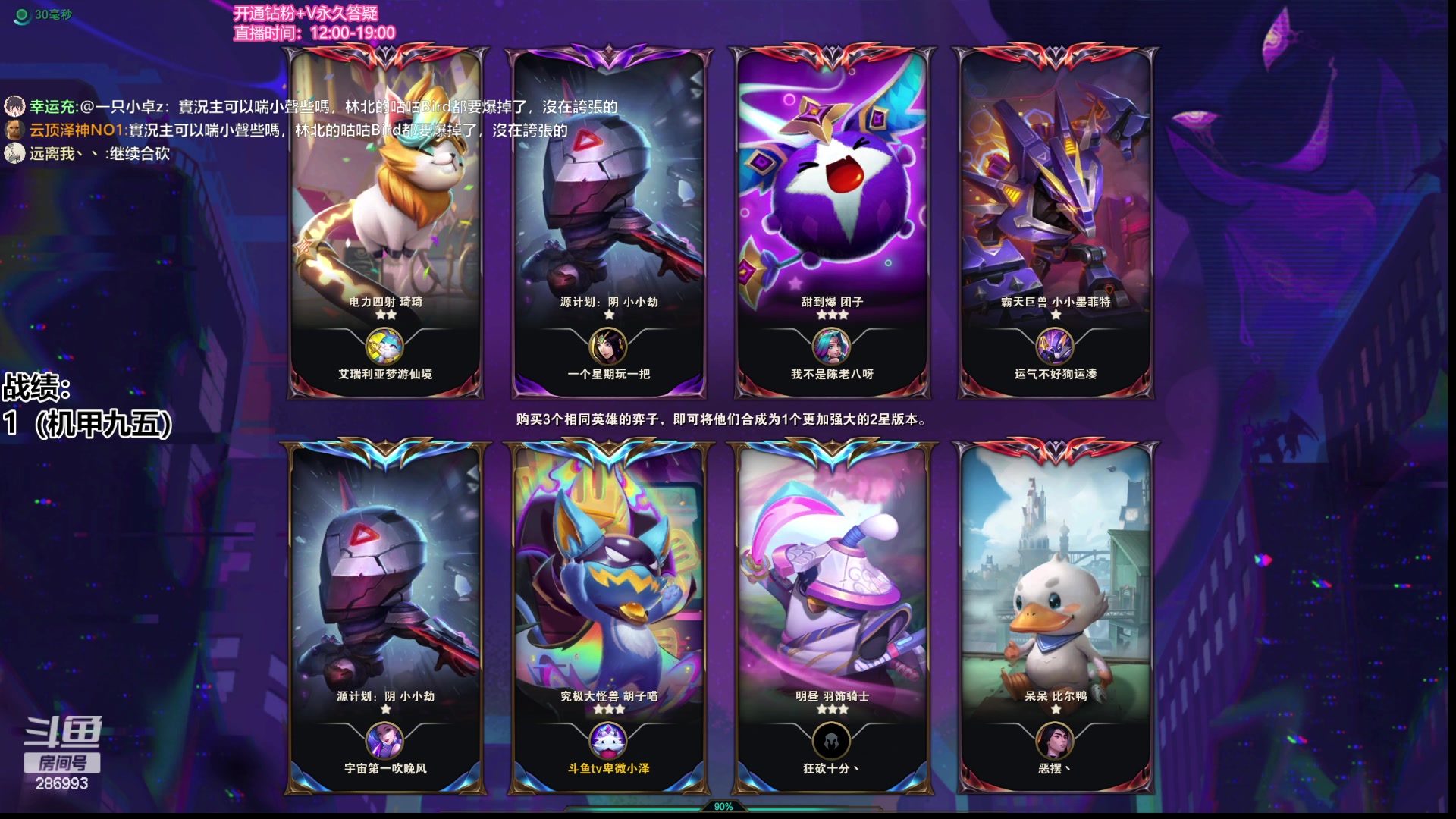Click avatar icon of player 艾瑞利亚梦游仙境
This screenshot has height=819, width=1456.
coord(384,347)
